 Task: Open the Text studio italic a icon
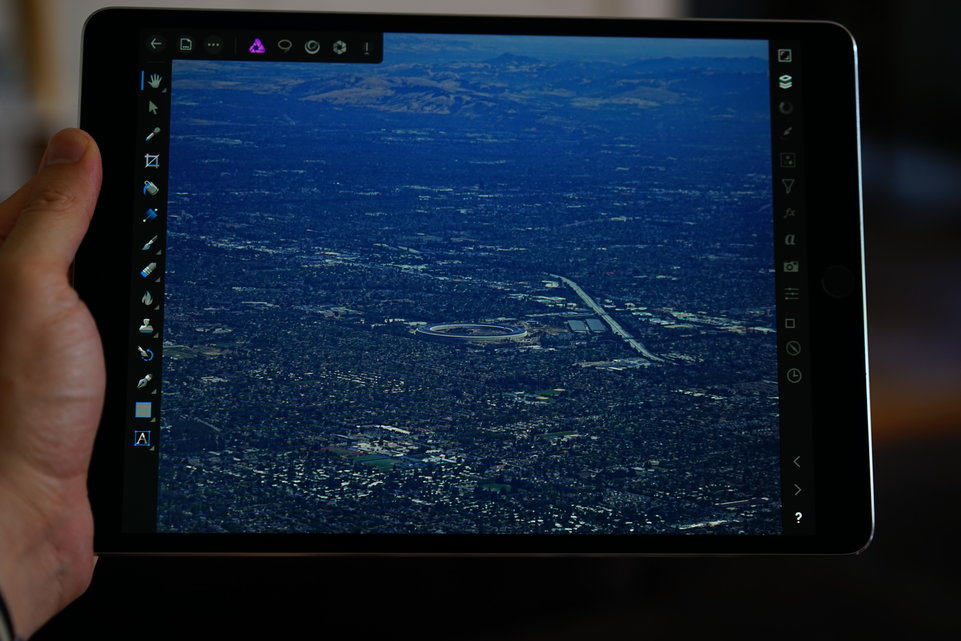coord(790,240)
